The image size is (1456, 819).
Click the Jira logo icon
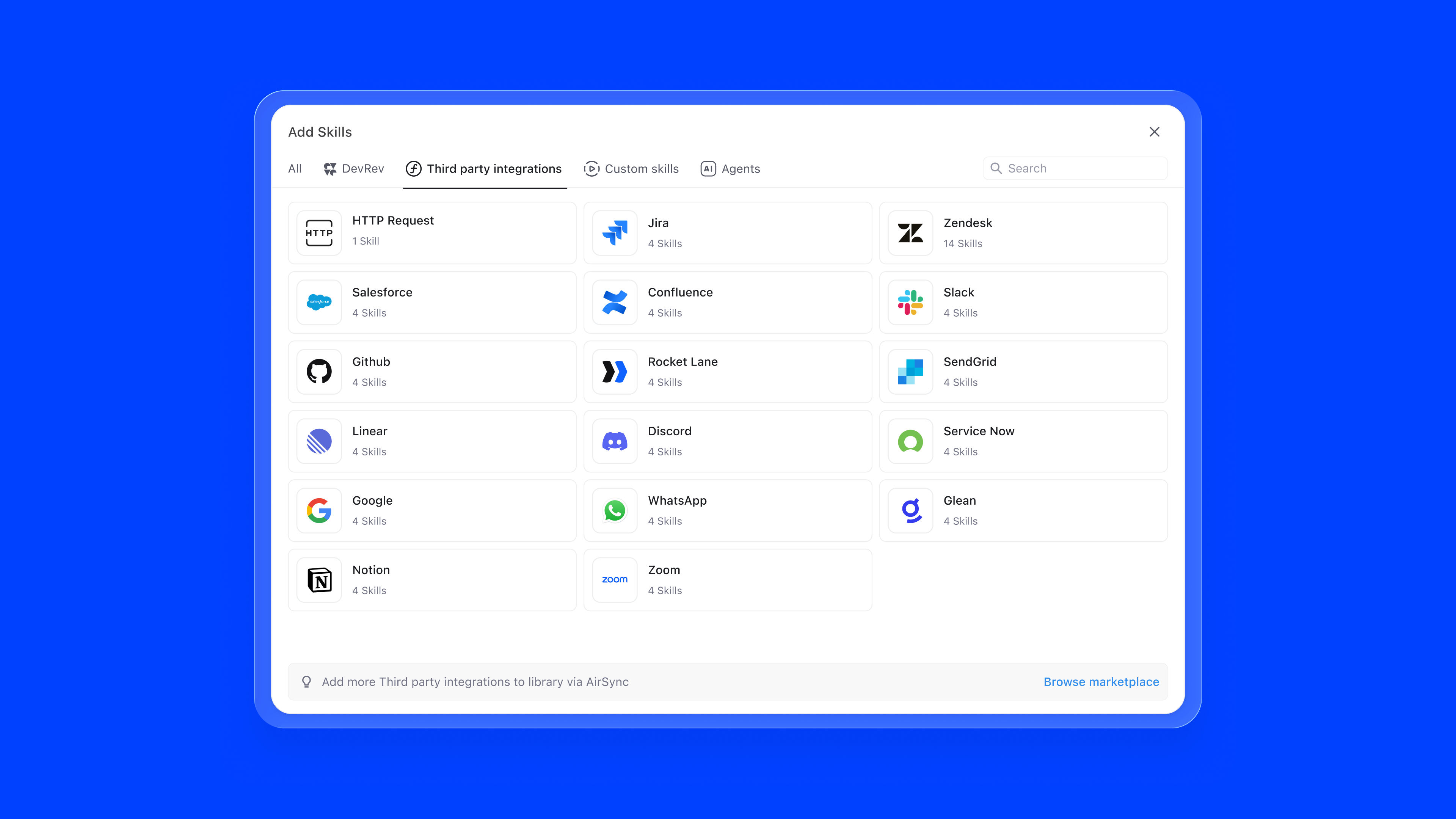614,233
